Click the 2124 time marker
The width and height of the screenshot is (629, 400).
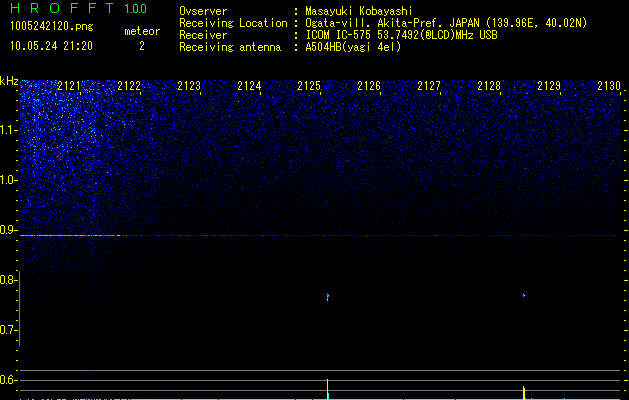249,86
